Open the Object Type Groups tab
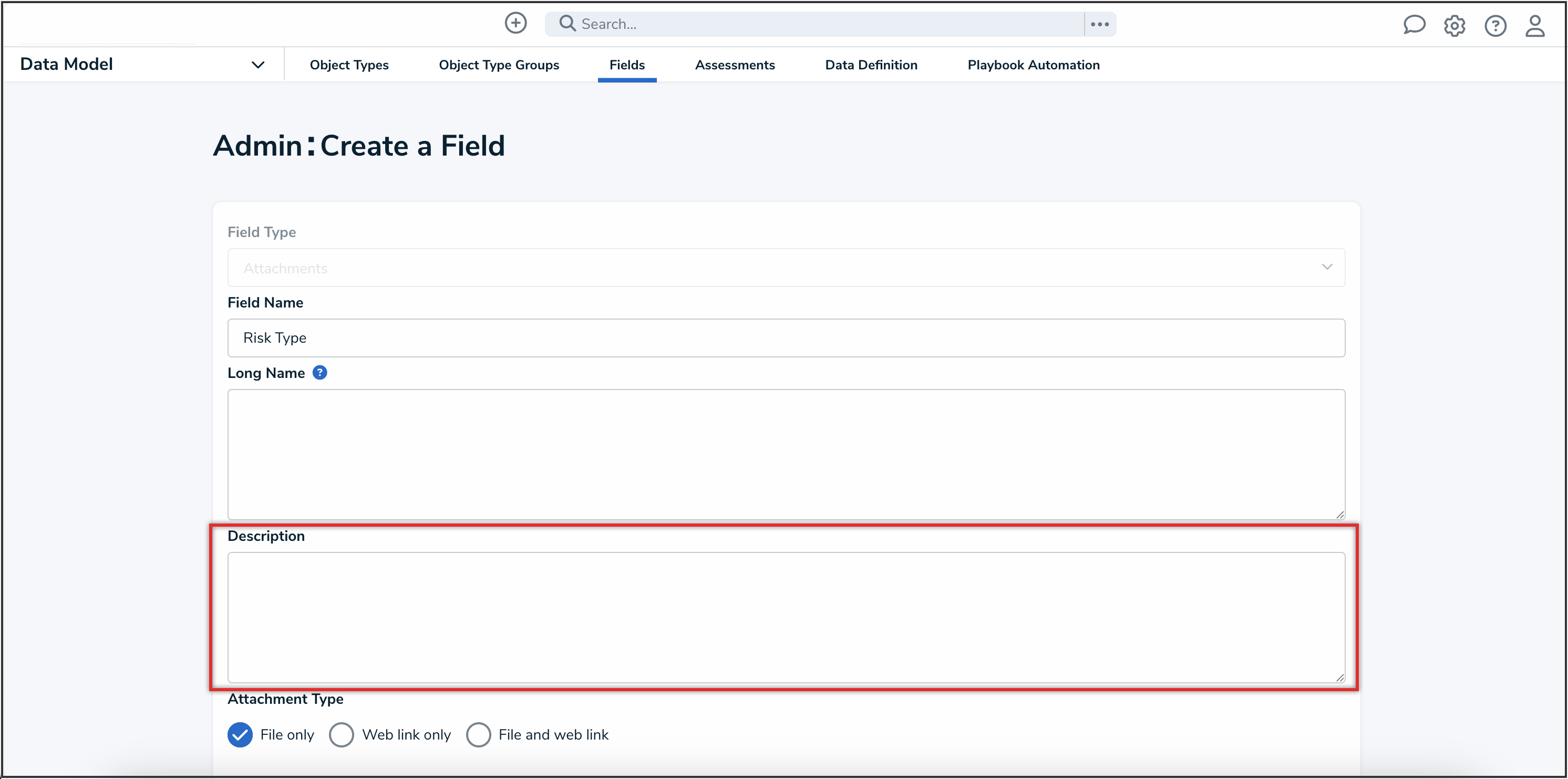The width and height of the screenshot is (1568, 779). click(499, 65)
